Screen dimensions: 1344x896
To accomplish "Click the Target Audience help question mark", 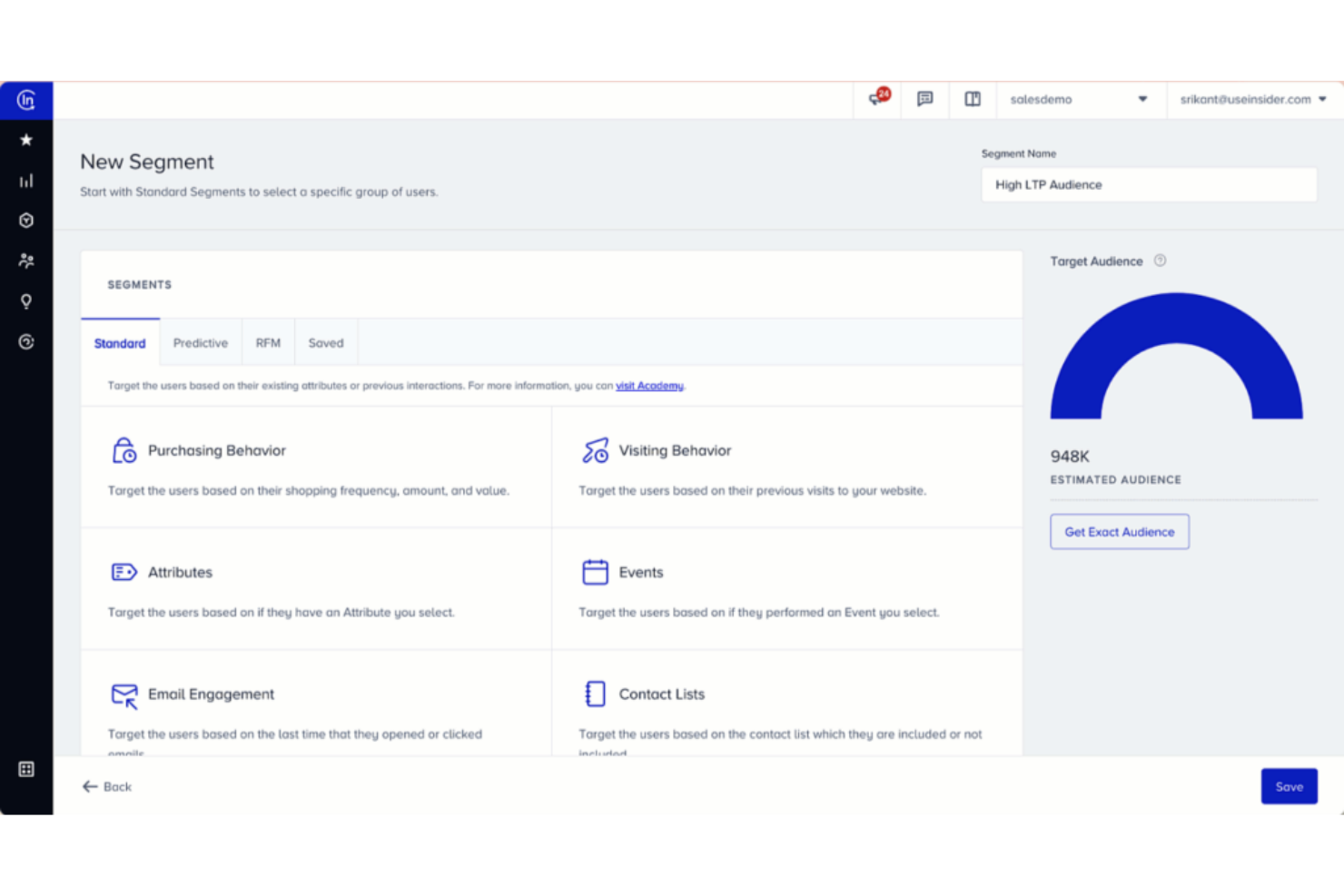I will click(x=1160, y=261).
